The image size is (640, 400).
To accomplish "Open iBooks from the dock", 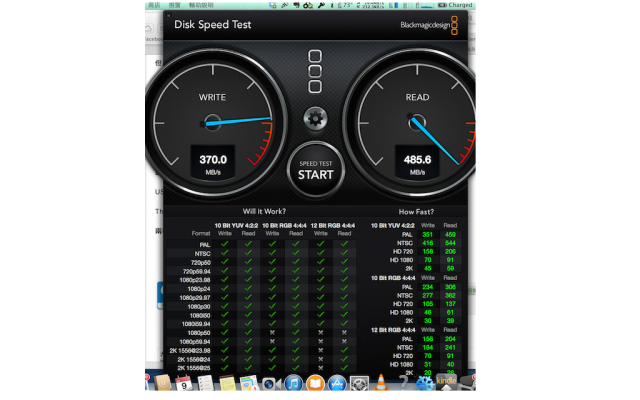I will pos(315,383).
